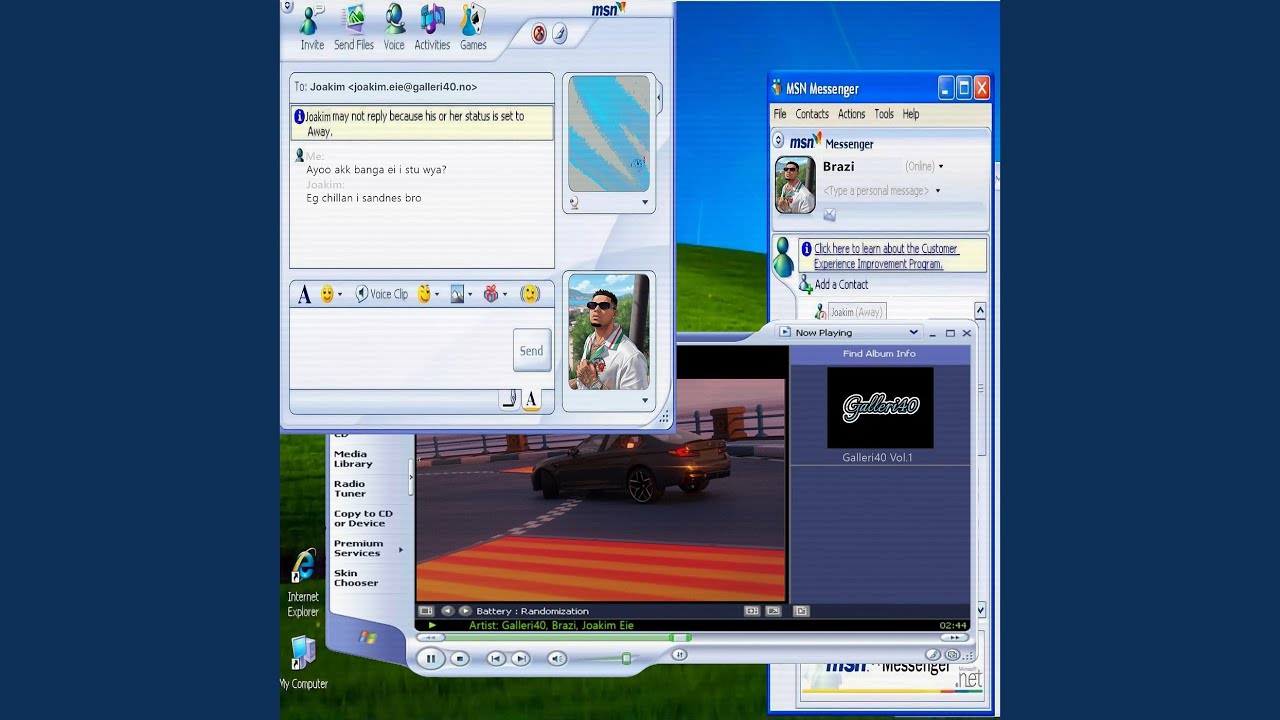Launch Games from the chat toolbar
This screenshot has height=720, width=1280.
(x=473, y=27)
